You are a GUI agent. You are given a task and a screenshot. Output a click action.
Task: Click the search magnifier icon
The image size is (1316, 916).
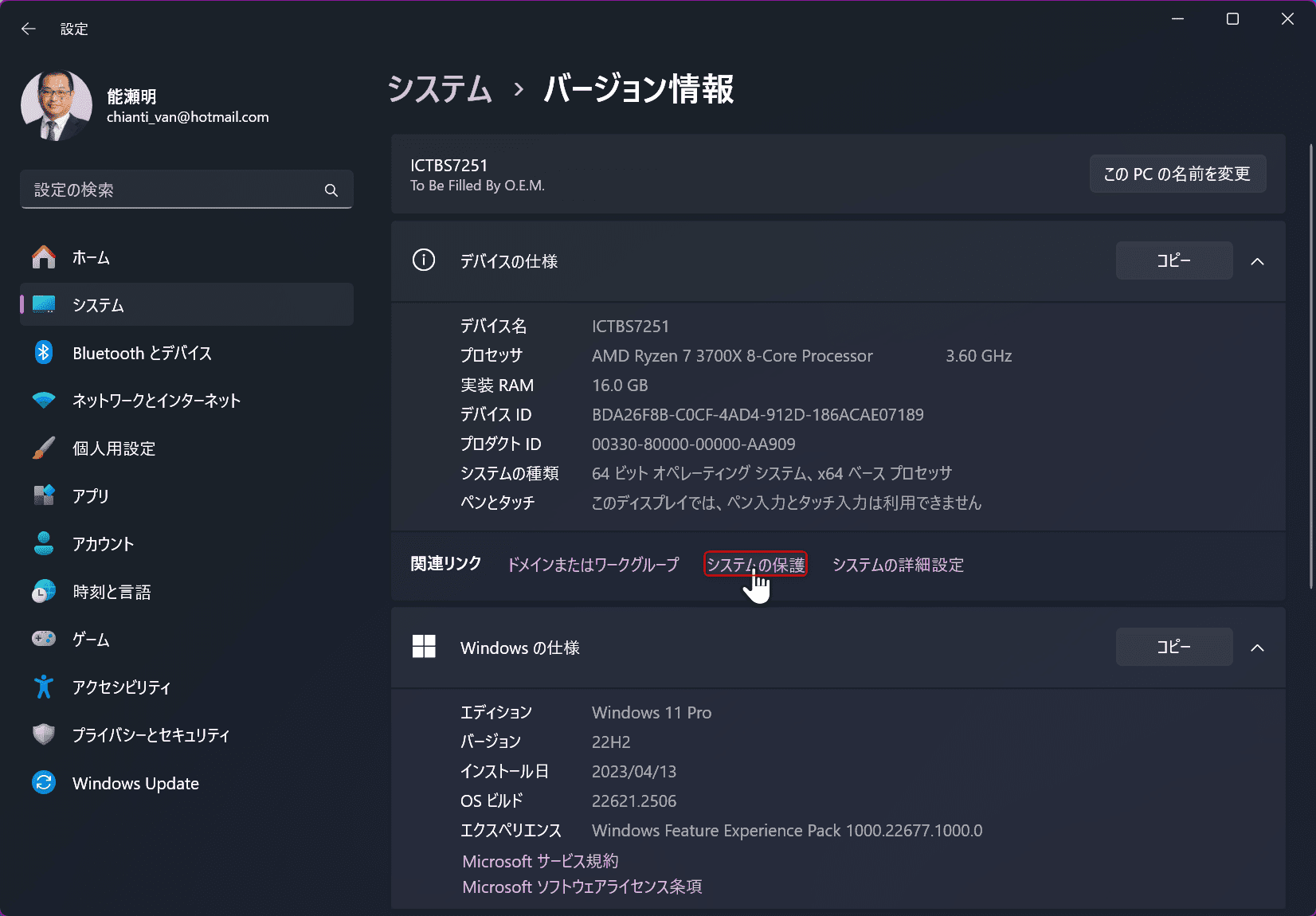pos(331,190)
